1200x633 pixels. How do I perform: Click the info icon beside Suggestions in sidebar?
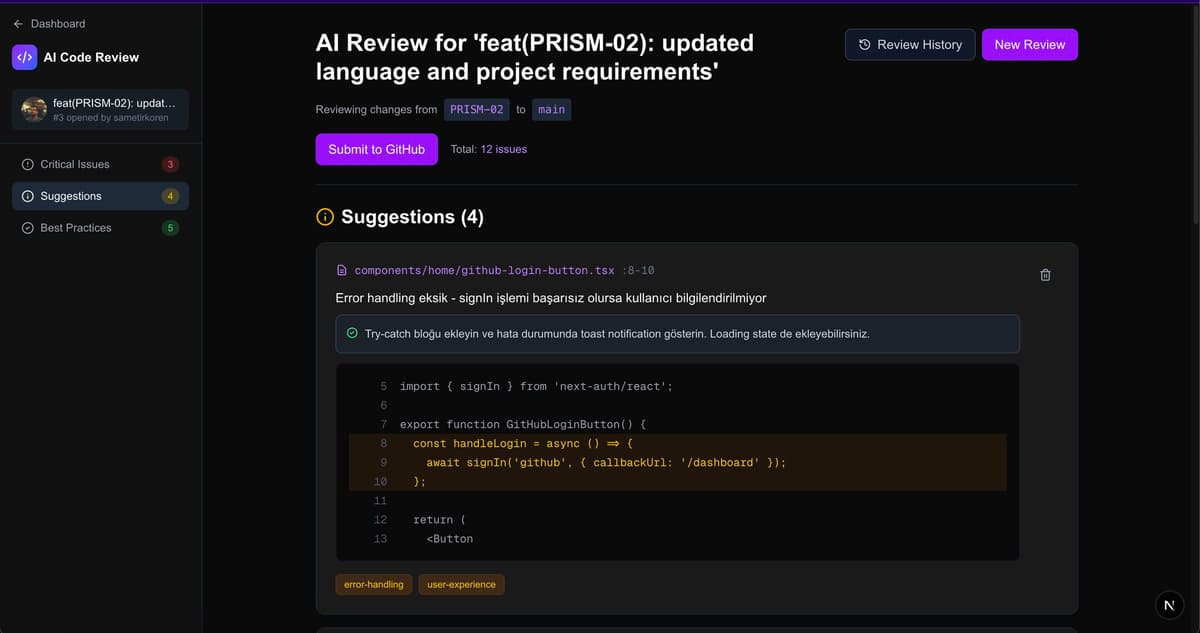pyautogui.click(x=27, y=196)
